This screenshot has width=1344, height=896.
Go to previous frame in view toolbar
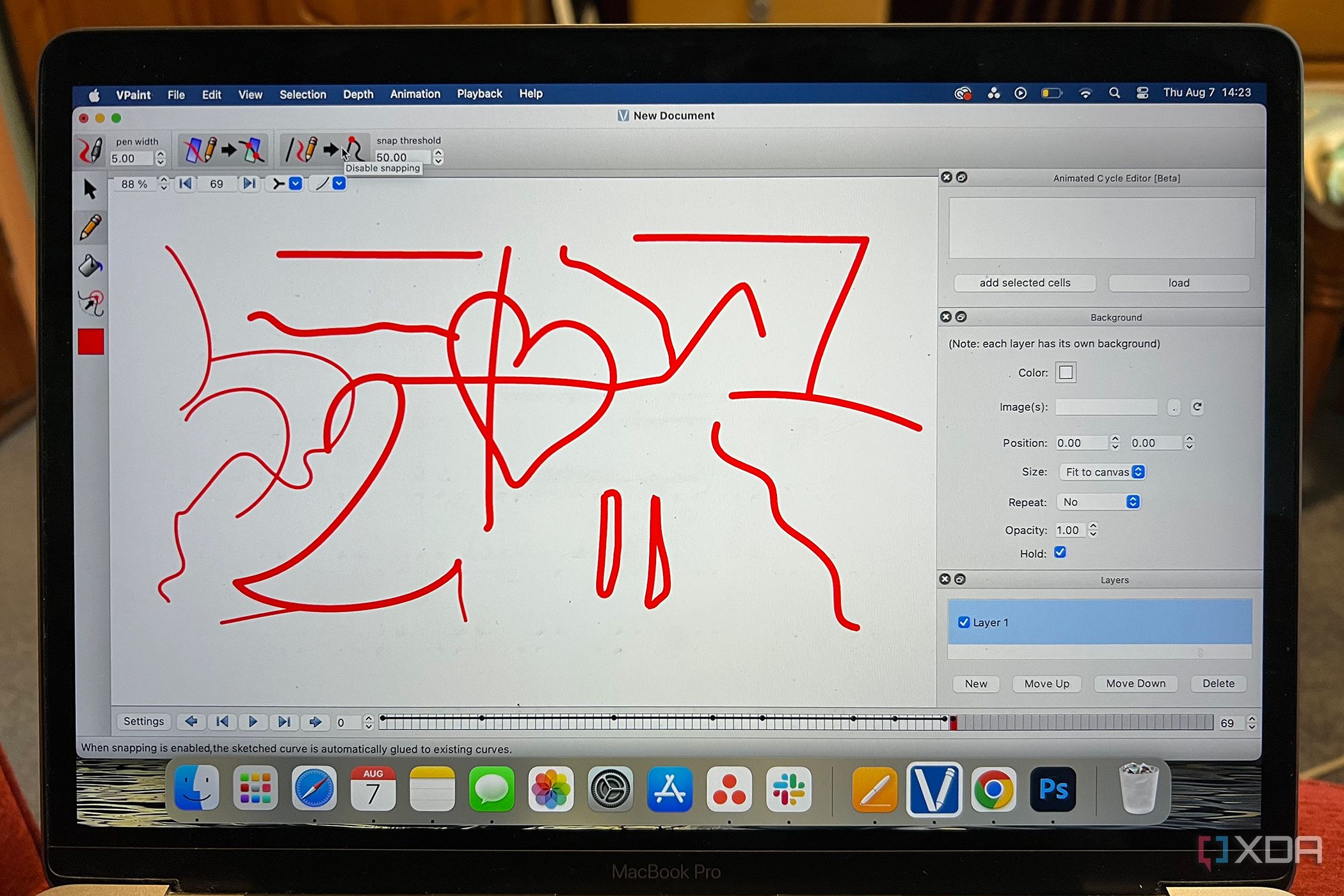(185, 184)
